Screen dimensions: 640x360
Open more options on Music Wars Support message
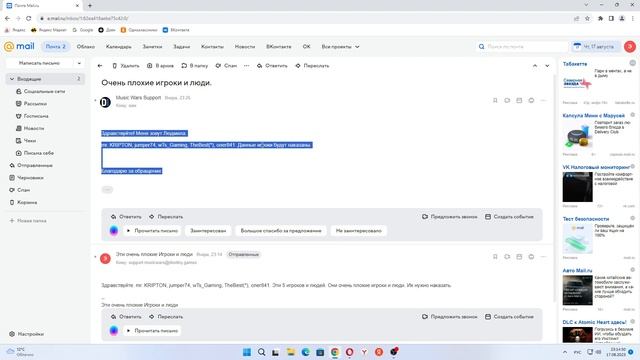pyautogui.click(x=543, y=100)
